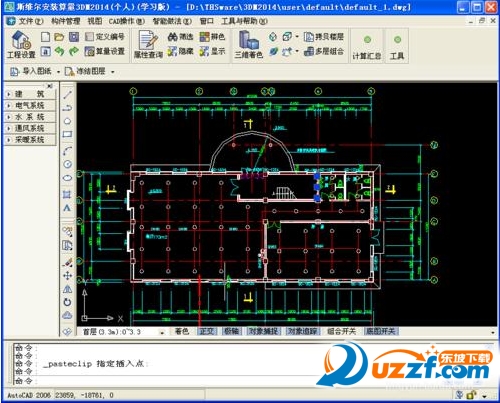Click the move tool cross-arrows icon
This screenshot has height=403, width=500.
click(67, 275)
